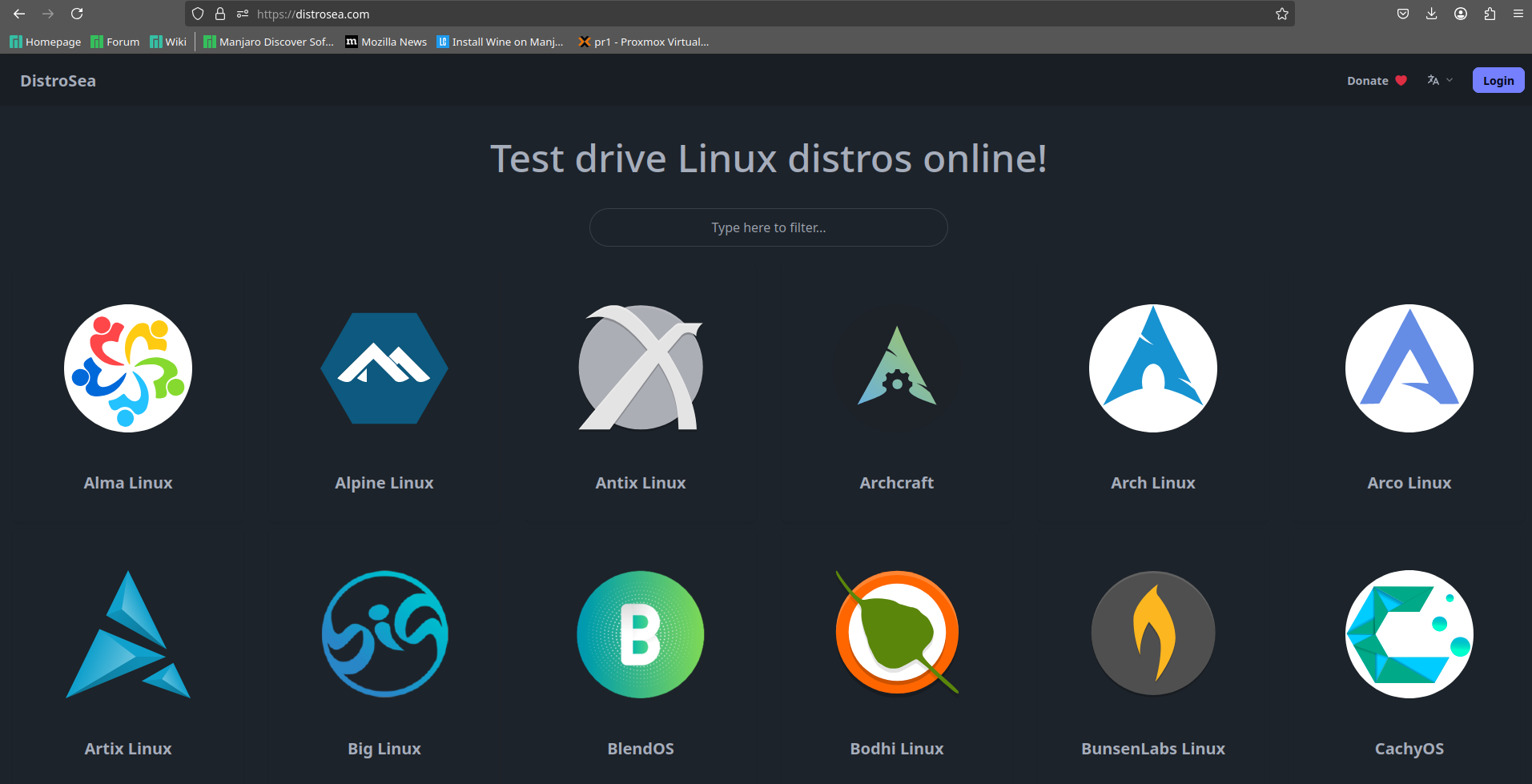Click the 'Archcraft' label
1532x784 pixels.
point(897,483)
